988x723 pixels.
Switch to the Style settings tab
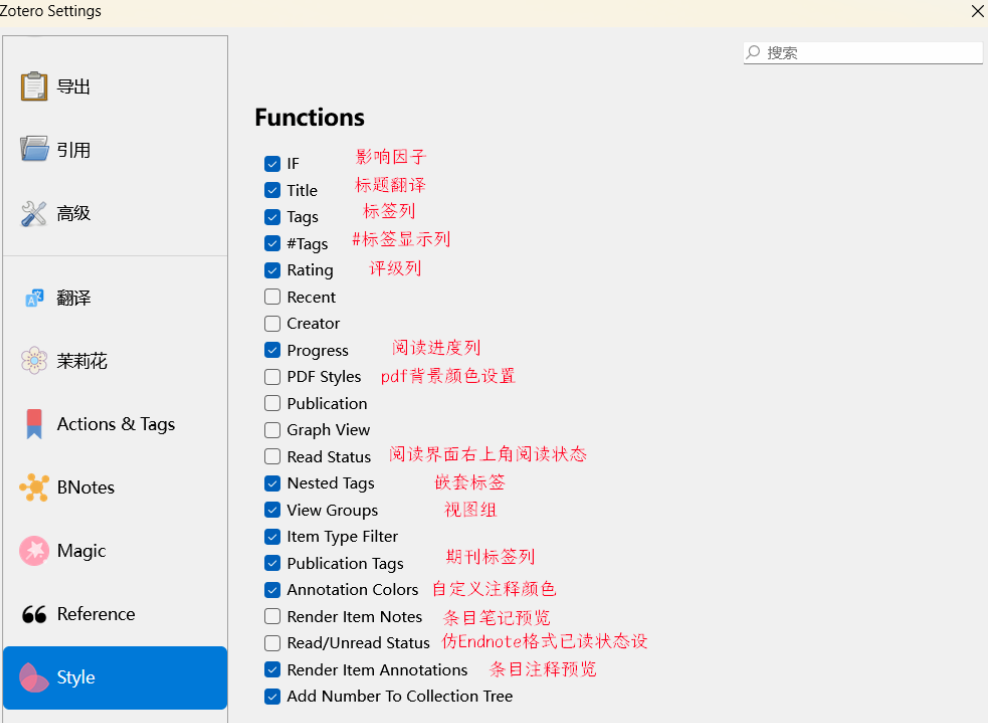click(115, 678)
